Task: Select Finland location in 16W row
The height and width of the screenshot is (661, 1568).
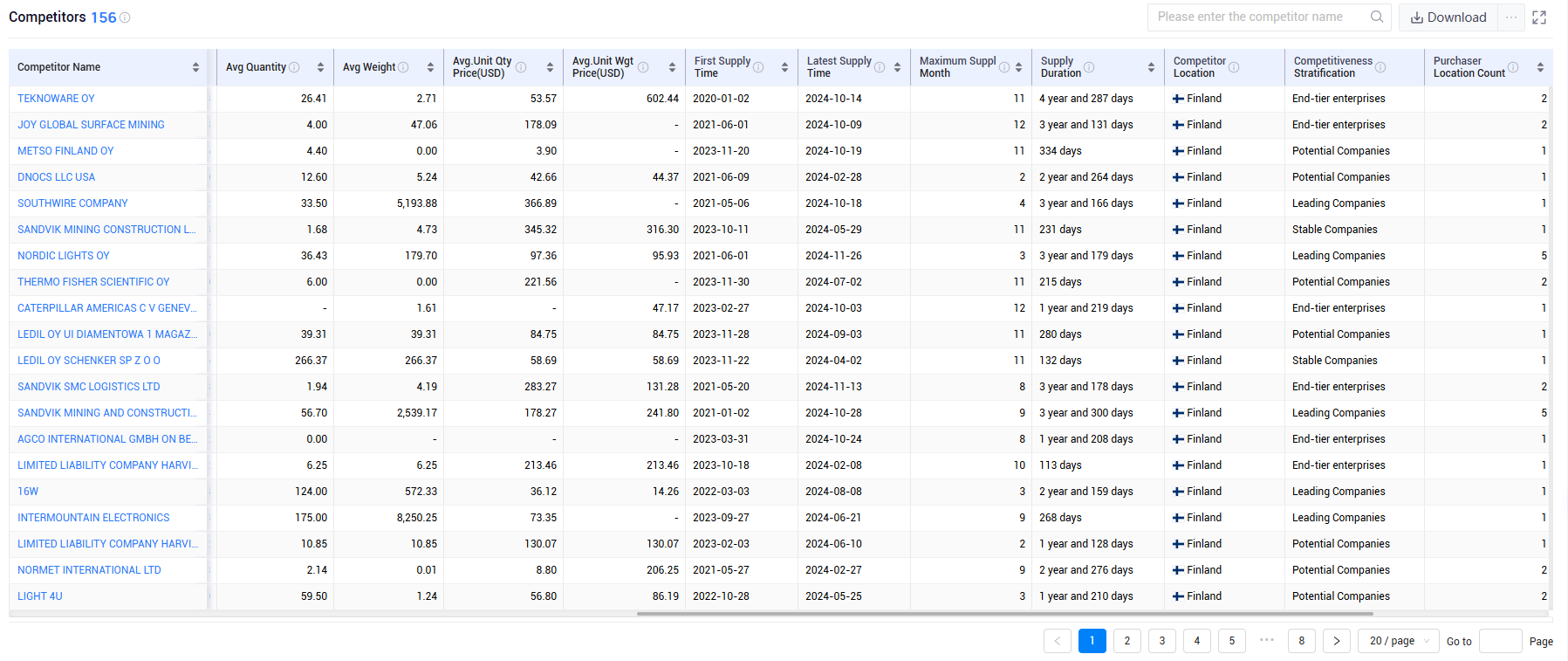Action: click(1197, 492)
